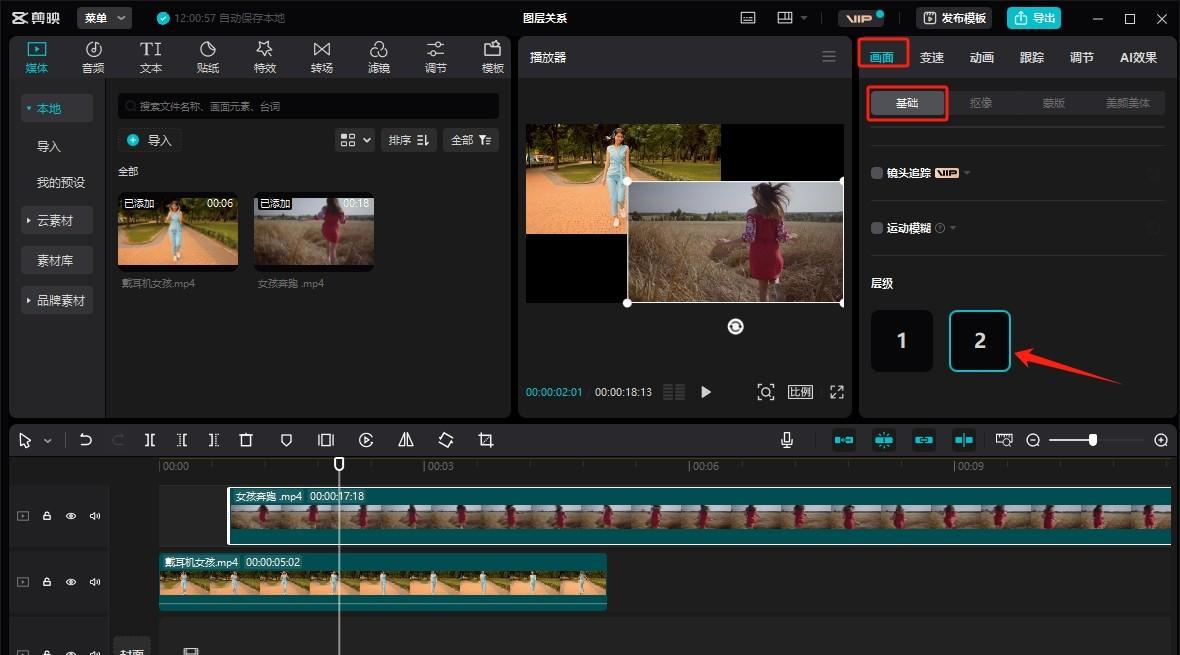The width and height of the screenshot is (1180, 655).
Task: Click the delete-right trim icon
Action: [214, 440]
